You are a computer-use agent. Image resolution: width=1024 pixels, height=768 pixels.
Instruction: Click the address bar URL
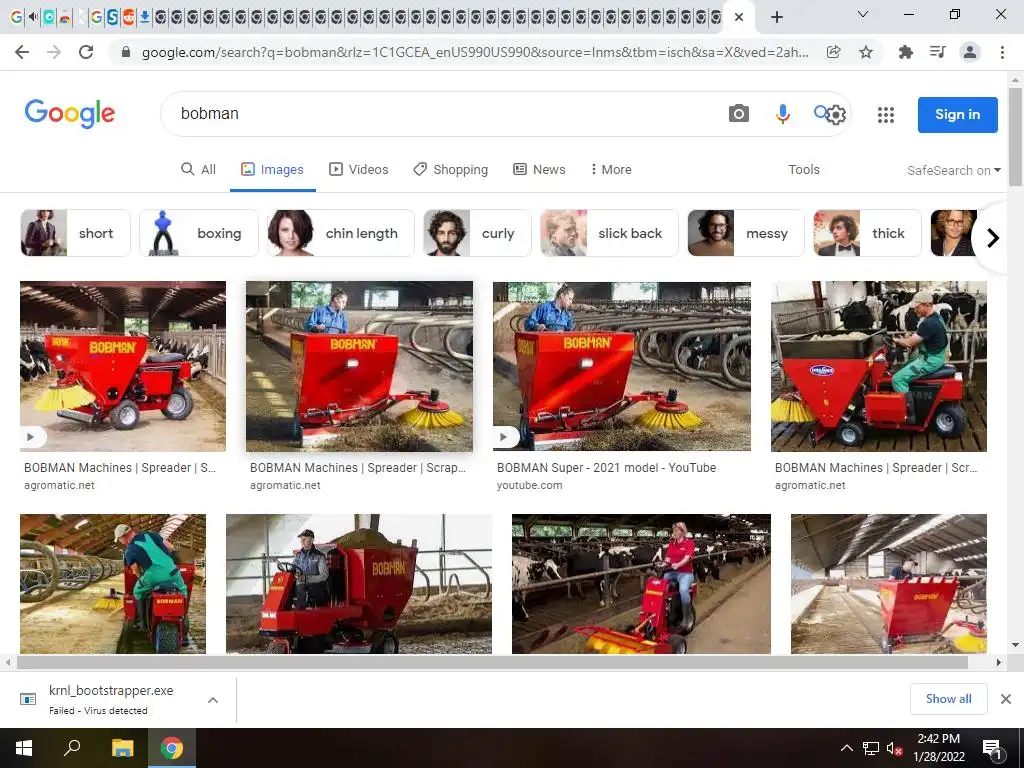click(475, 52)
